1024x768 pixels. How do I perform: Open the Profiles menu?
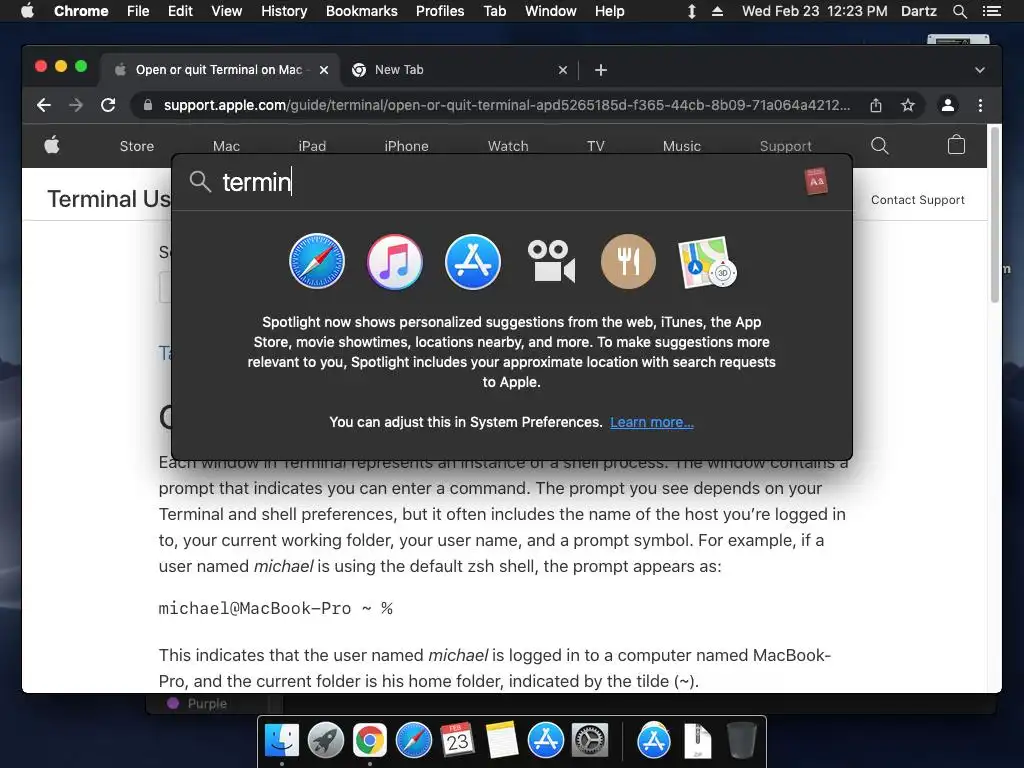(440, 11)
